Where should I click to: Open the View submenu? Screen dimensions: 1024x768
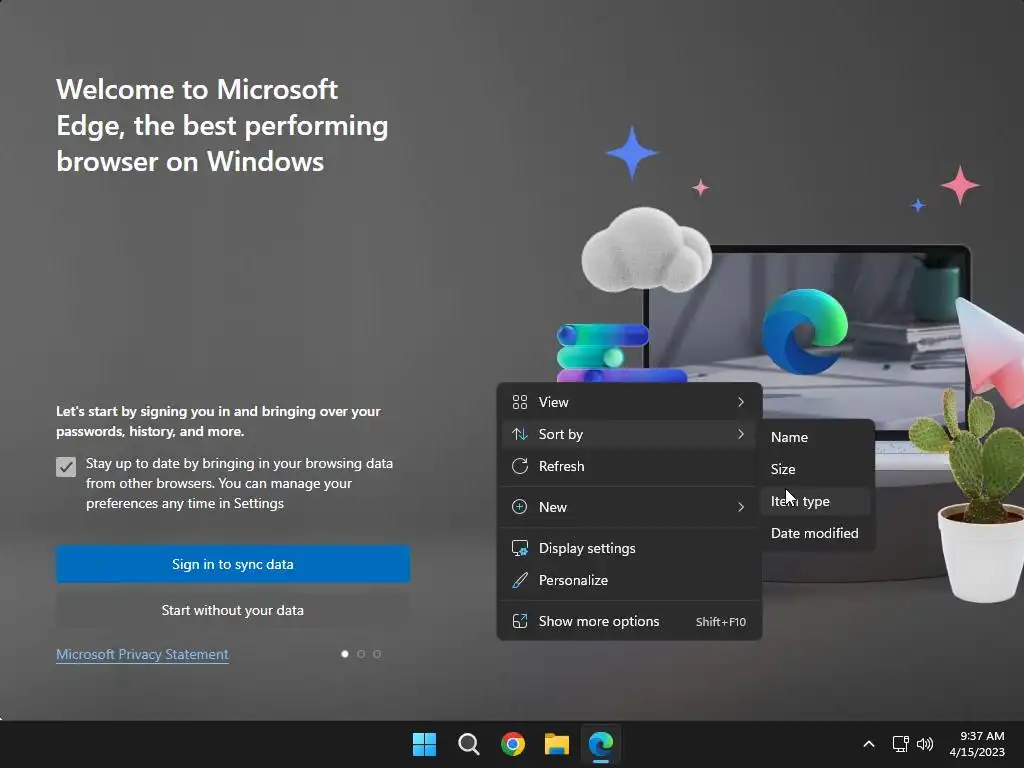630,402
